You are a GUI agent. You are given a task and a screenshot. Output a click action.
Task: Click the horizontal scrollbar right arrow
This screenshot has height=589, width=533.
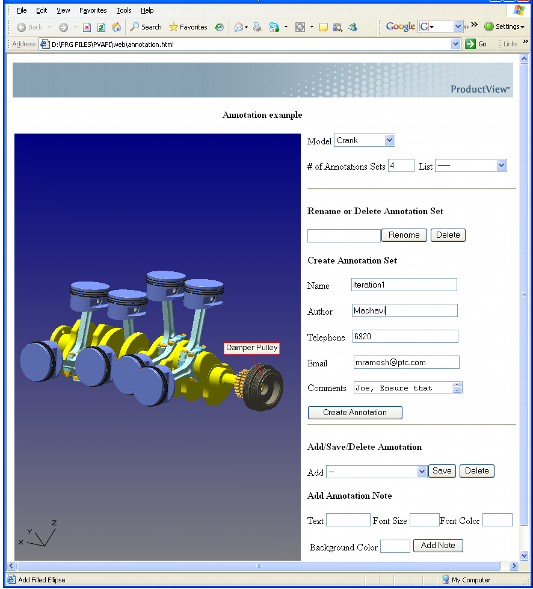pyautogui.click(x=514, y=565)
